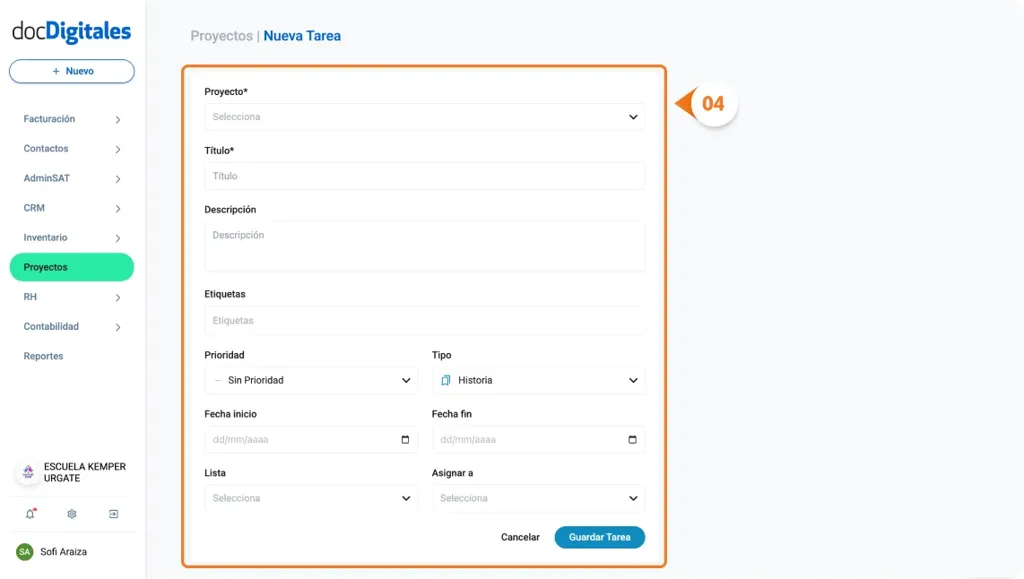1024x579 pixels.
Task: Click the Guardar Tarea button
Action: click(x=599, y=537)
